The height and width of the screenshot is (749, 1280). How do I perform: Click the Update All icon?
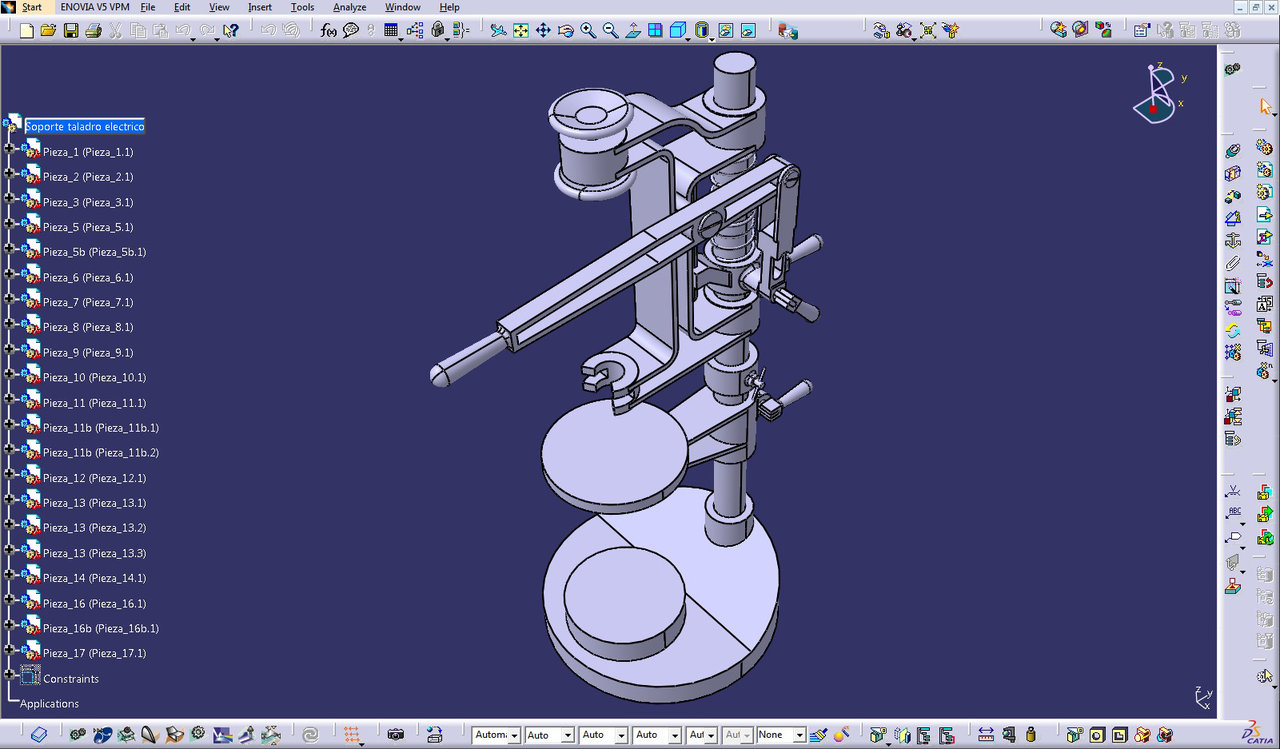[1232, 329]
